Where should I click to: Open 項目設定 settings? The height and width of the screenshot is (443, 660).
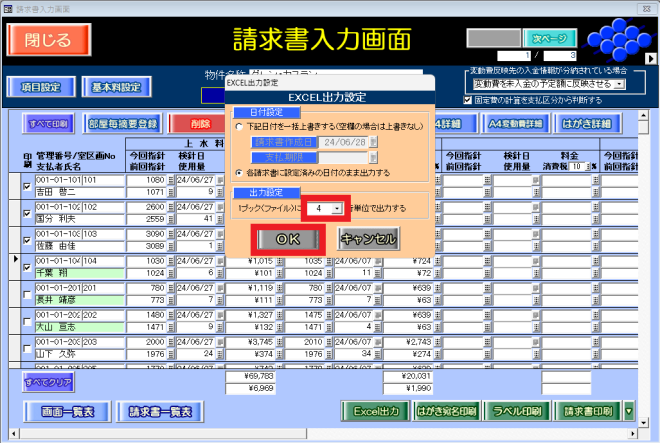[x=40, y=87]
